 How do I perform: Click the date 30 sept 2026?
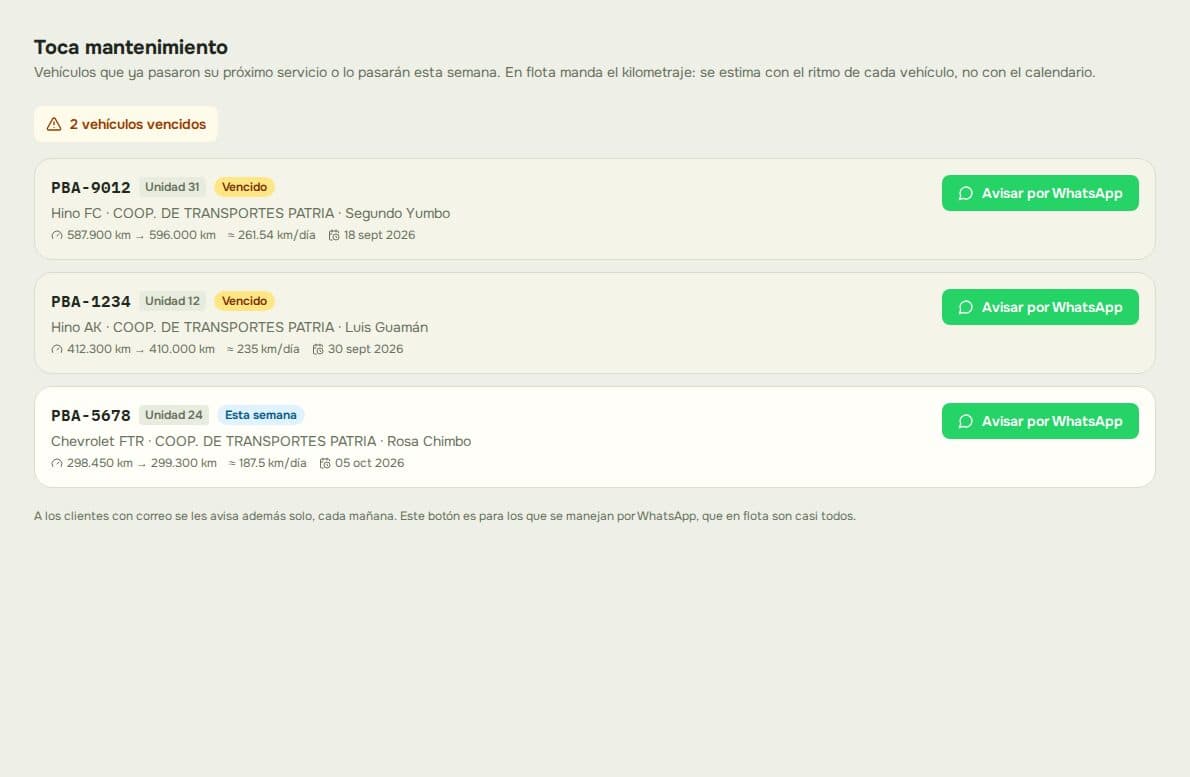click(365, 349)
